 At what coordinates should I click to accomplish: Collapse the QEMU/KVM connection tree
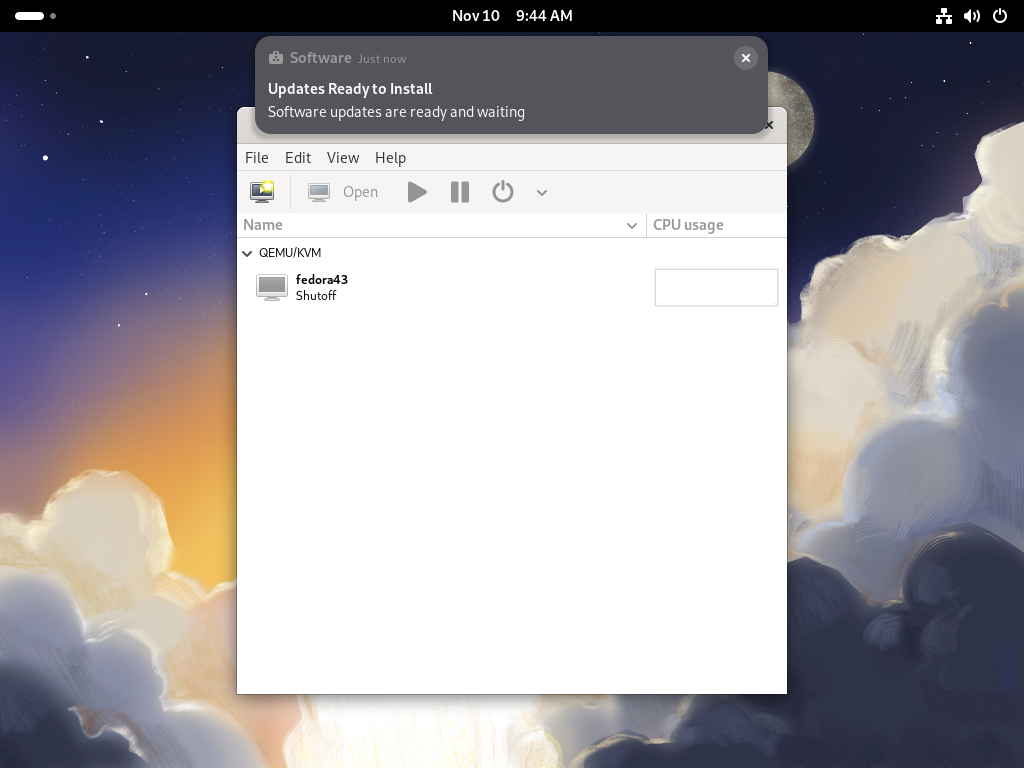pyautogui.click(x=246, y=253)
